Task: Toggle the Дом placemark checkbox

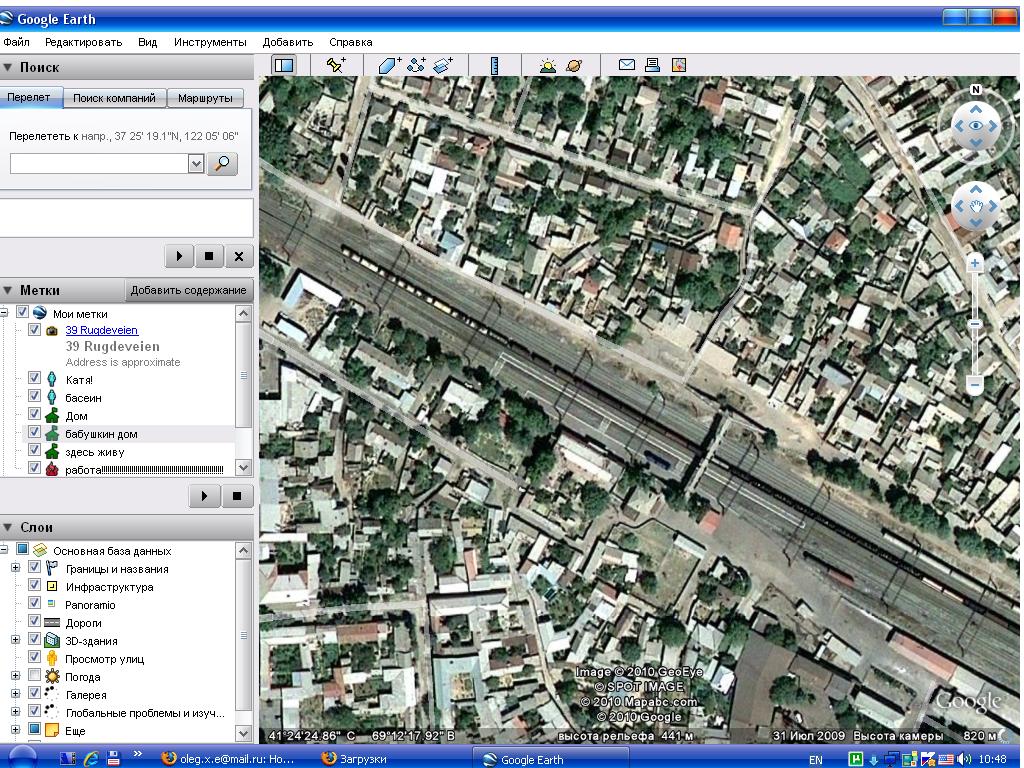Action: point(35,414)
